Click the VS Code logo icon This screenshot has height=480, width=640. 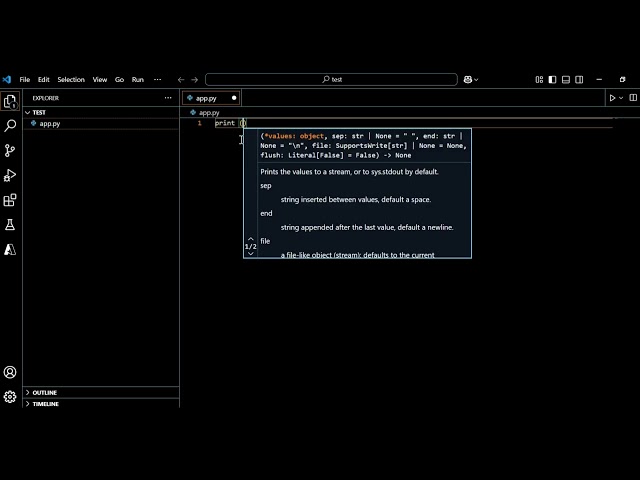click(x=7, y=80)
